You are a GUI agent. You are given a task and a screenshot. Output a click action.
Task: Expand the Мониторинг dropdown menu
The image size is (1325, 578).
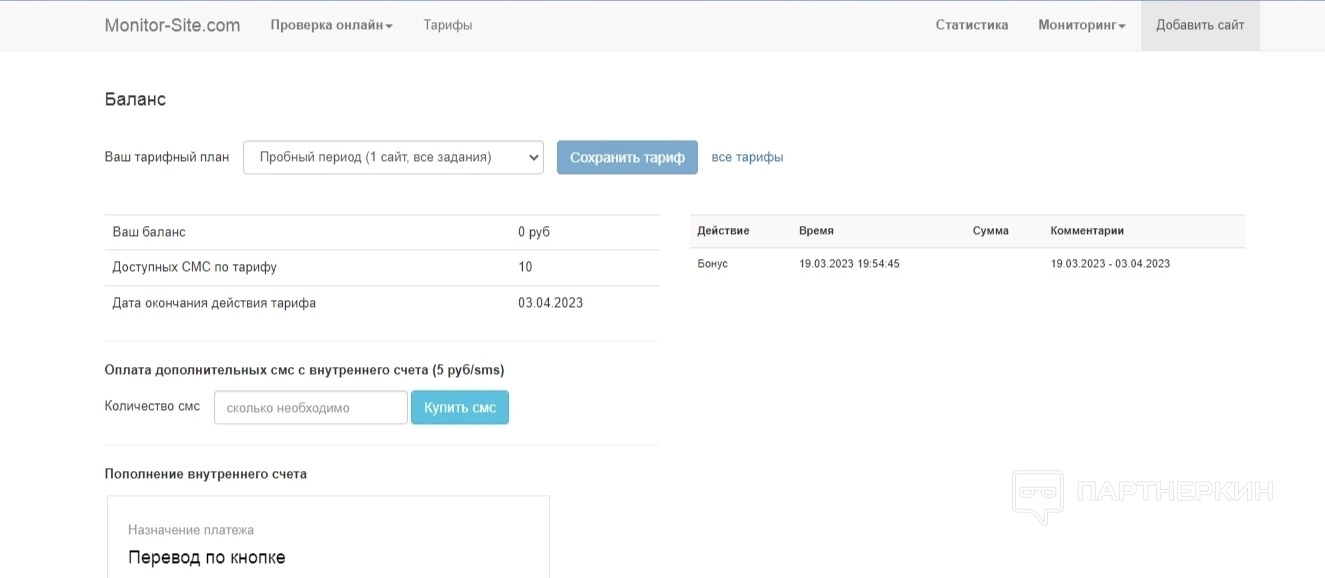tap(1081, 25)
